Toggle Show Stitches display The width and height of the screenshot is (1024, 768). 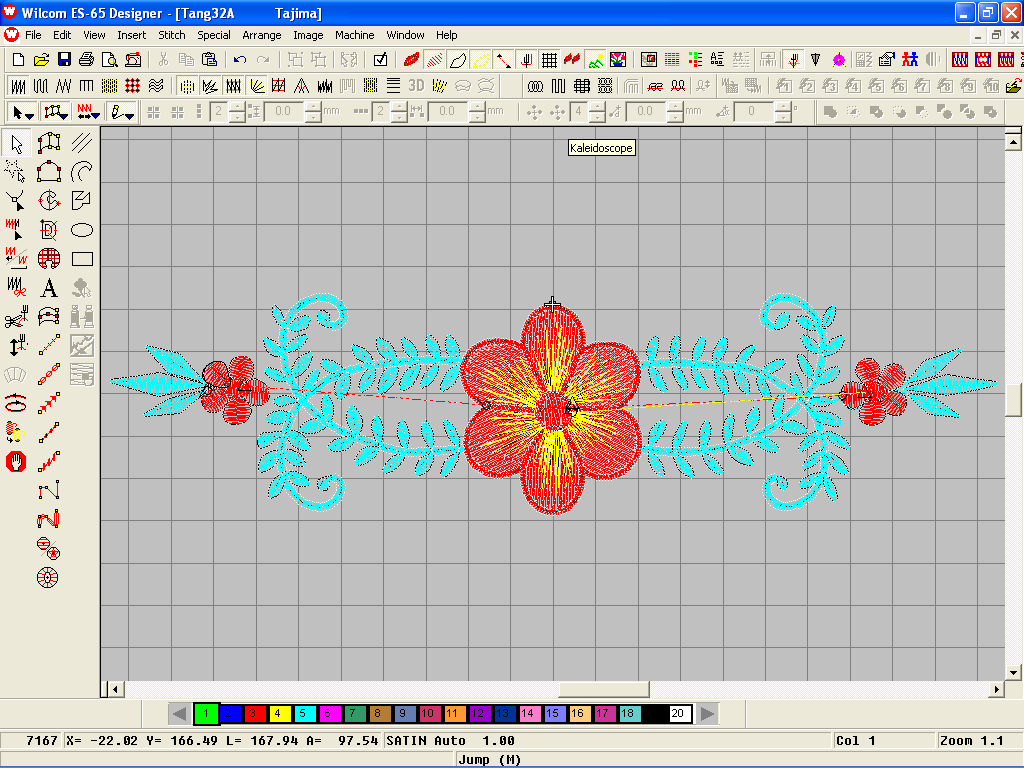434,60
